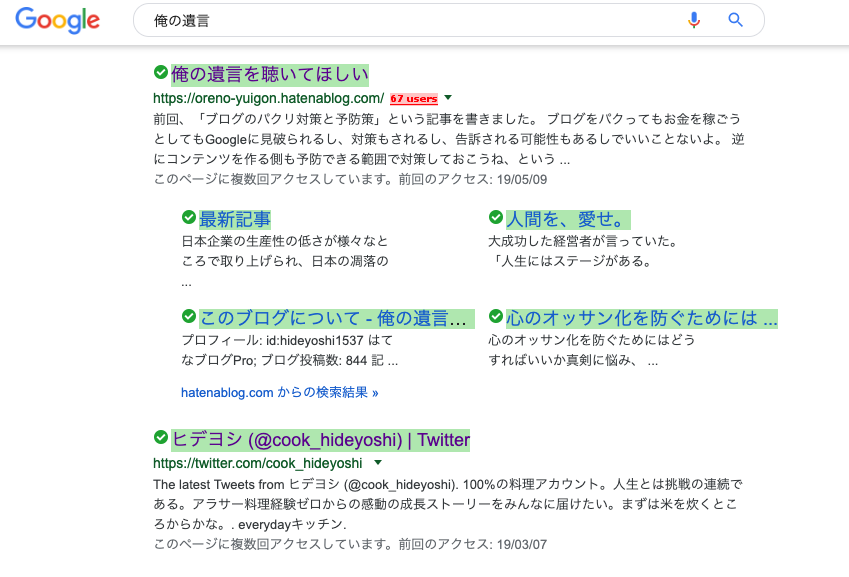Open the 最新記事 sitelink
Image resolution: width=849 pixels, height=577 pixels.
point(237,218)
